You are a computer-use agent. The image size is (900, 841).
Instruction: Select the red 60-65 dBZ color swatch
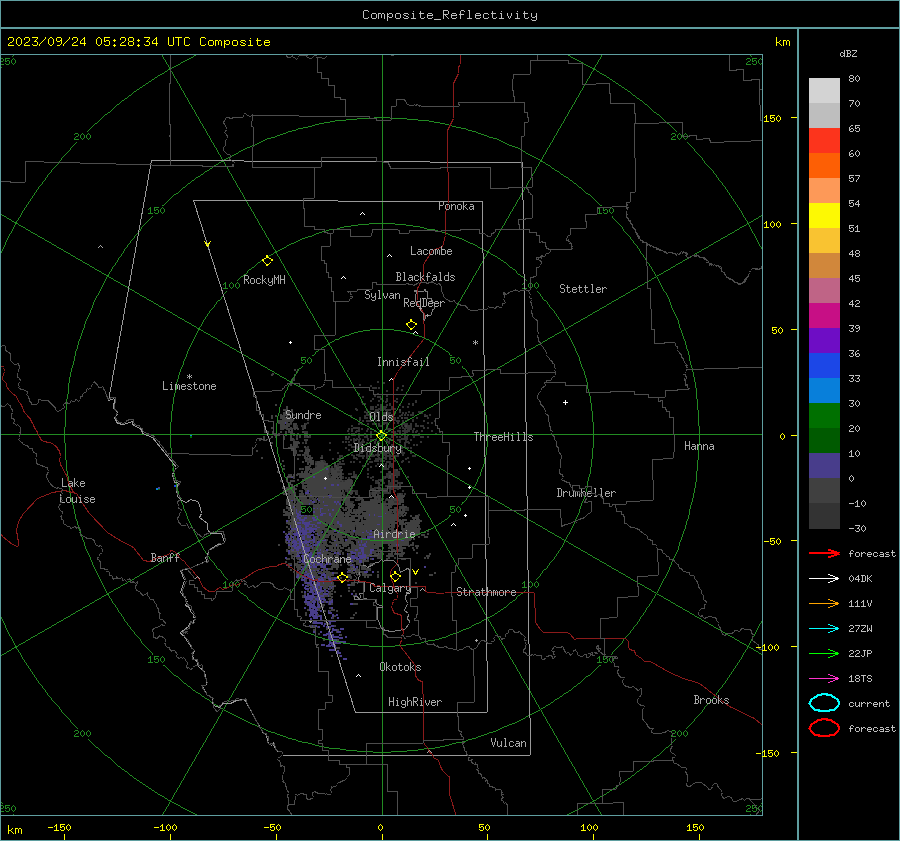(824, 140)
